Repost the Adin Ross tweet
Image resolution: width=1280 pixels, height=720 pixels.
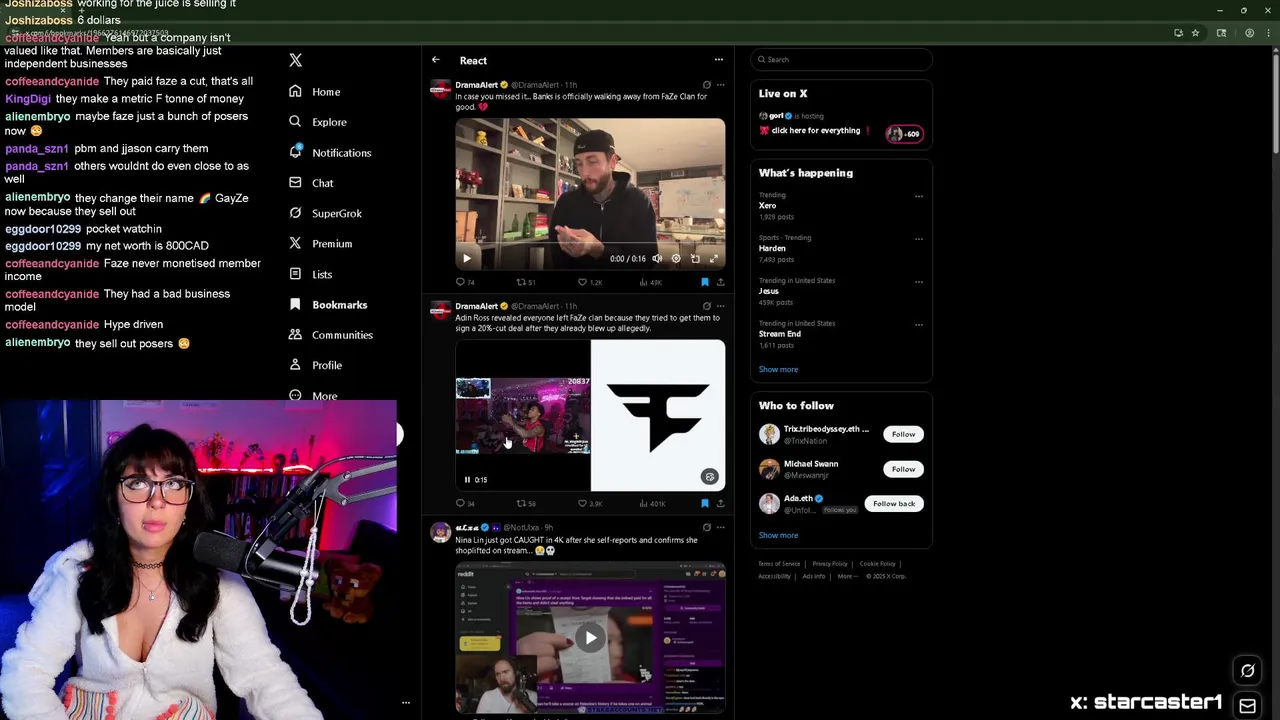coord(520,504)
